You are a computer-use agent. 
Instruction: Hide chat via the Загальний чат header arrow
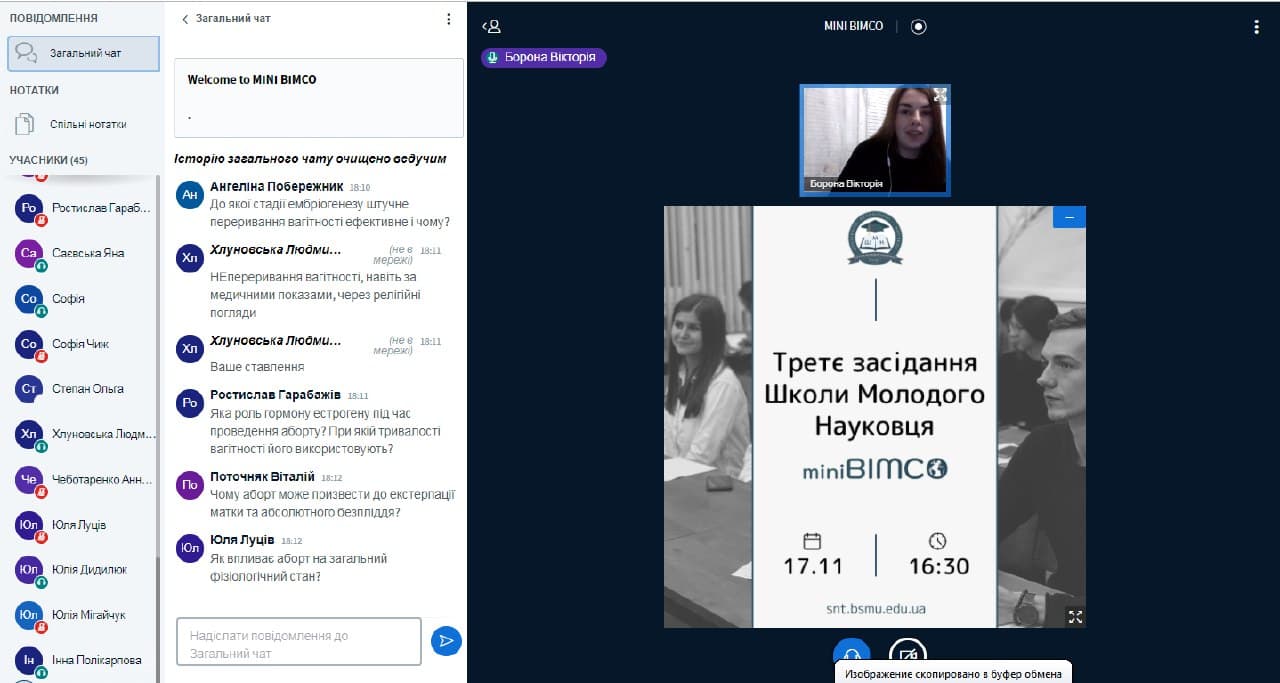click(x=225, y=18)
